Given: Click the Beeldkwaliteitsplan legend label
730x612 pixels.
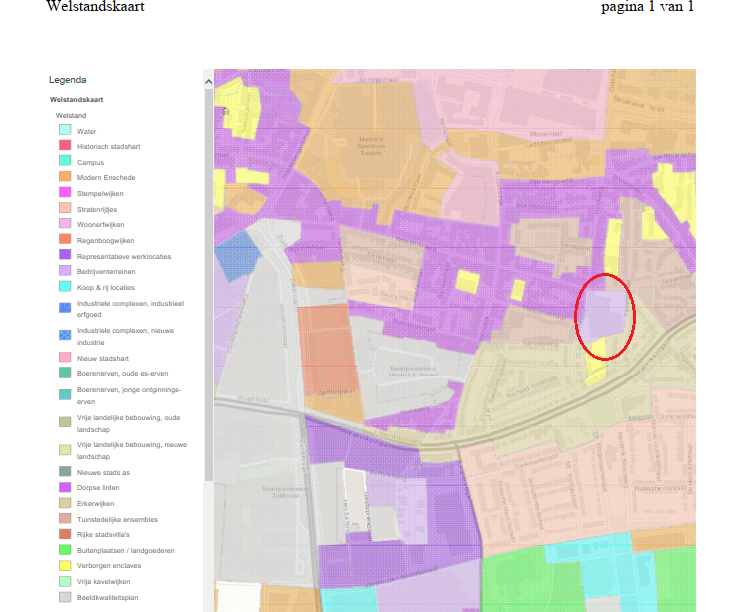Looking at the screenshot, I should [x=108, y=597].
